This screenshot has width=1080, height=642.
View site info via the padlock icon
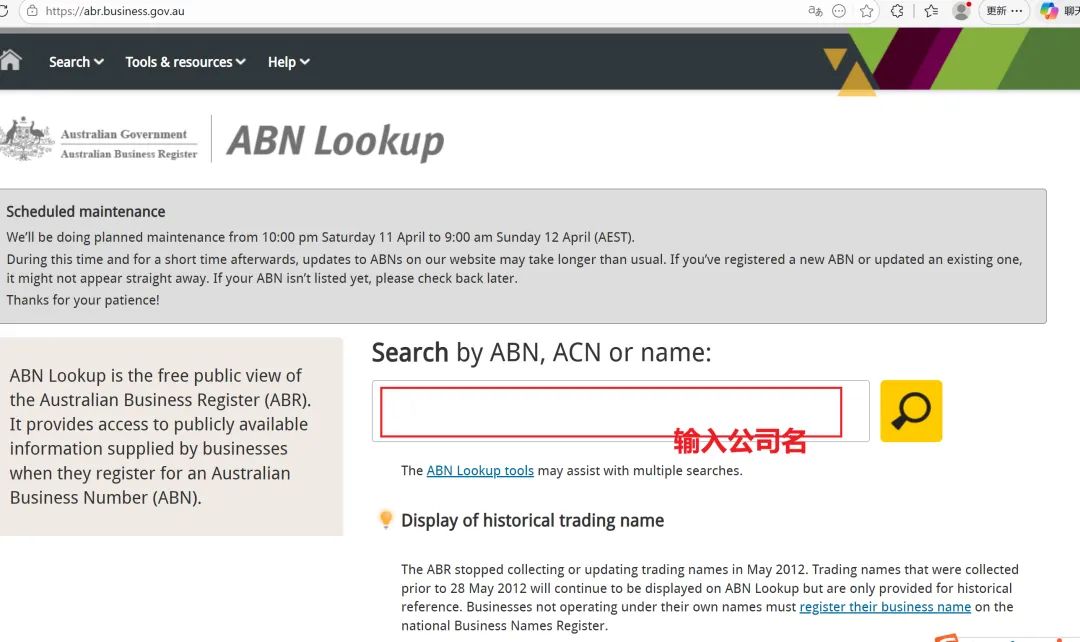coord(32,11)
